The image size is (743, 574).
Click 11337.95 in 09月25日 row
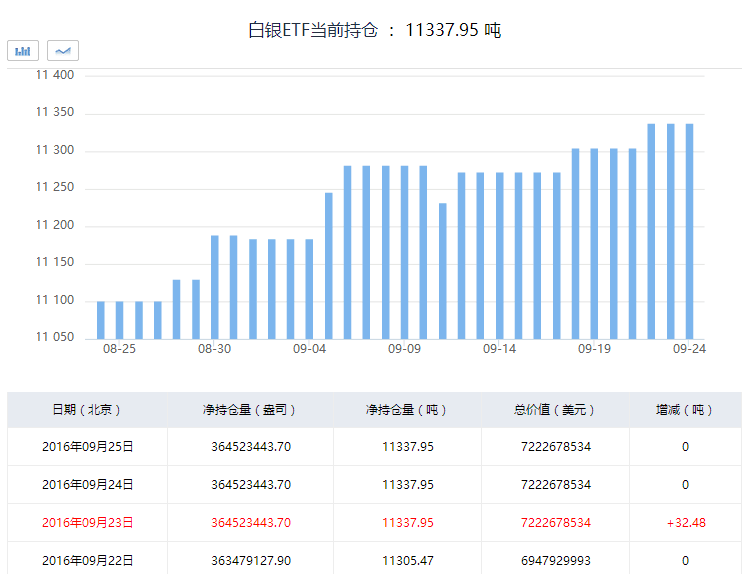point(408,446)
